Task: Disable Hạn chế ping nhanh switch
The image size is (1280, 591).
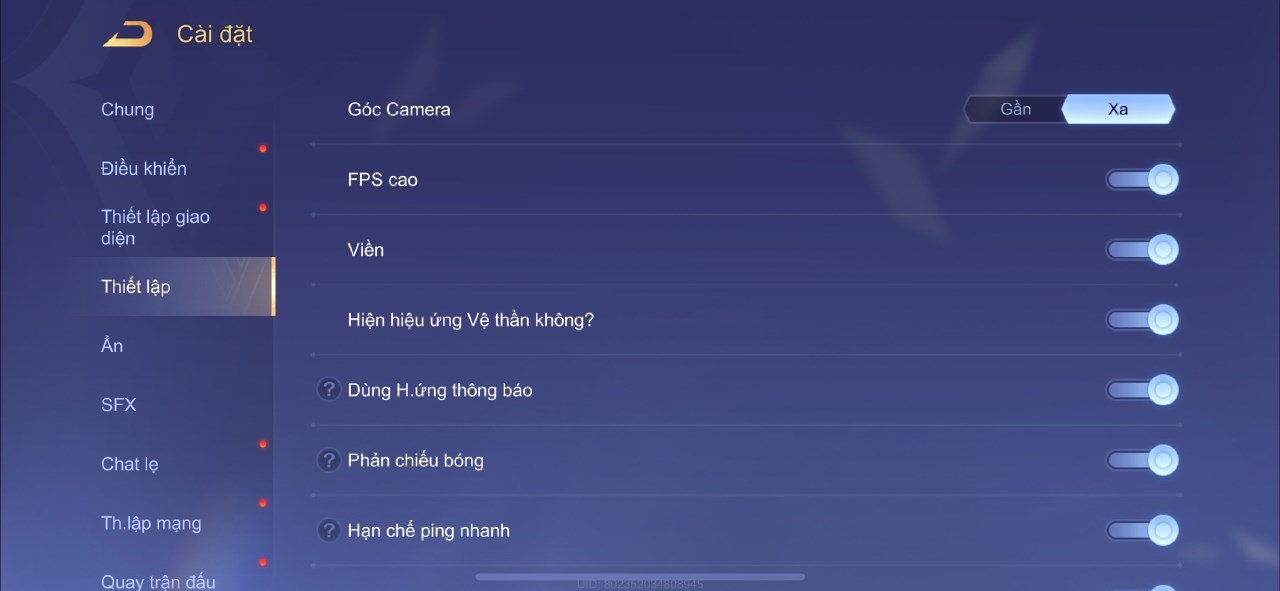Action: coord(1142,530)
